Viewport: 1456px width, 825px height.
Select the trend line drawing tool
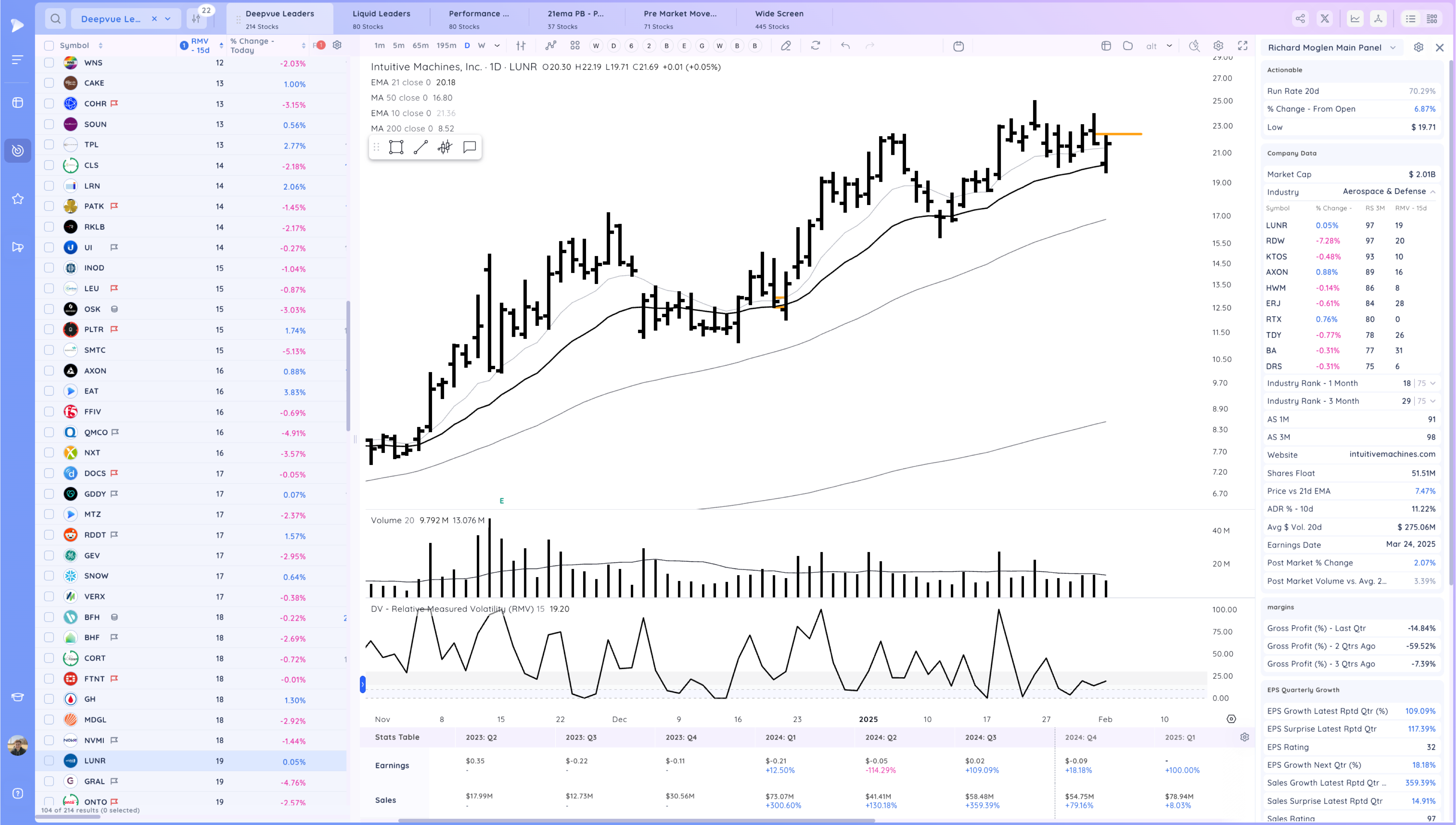pos(420,147)
